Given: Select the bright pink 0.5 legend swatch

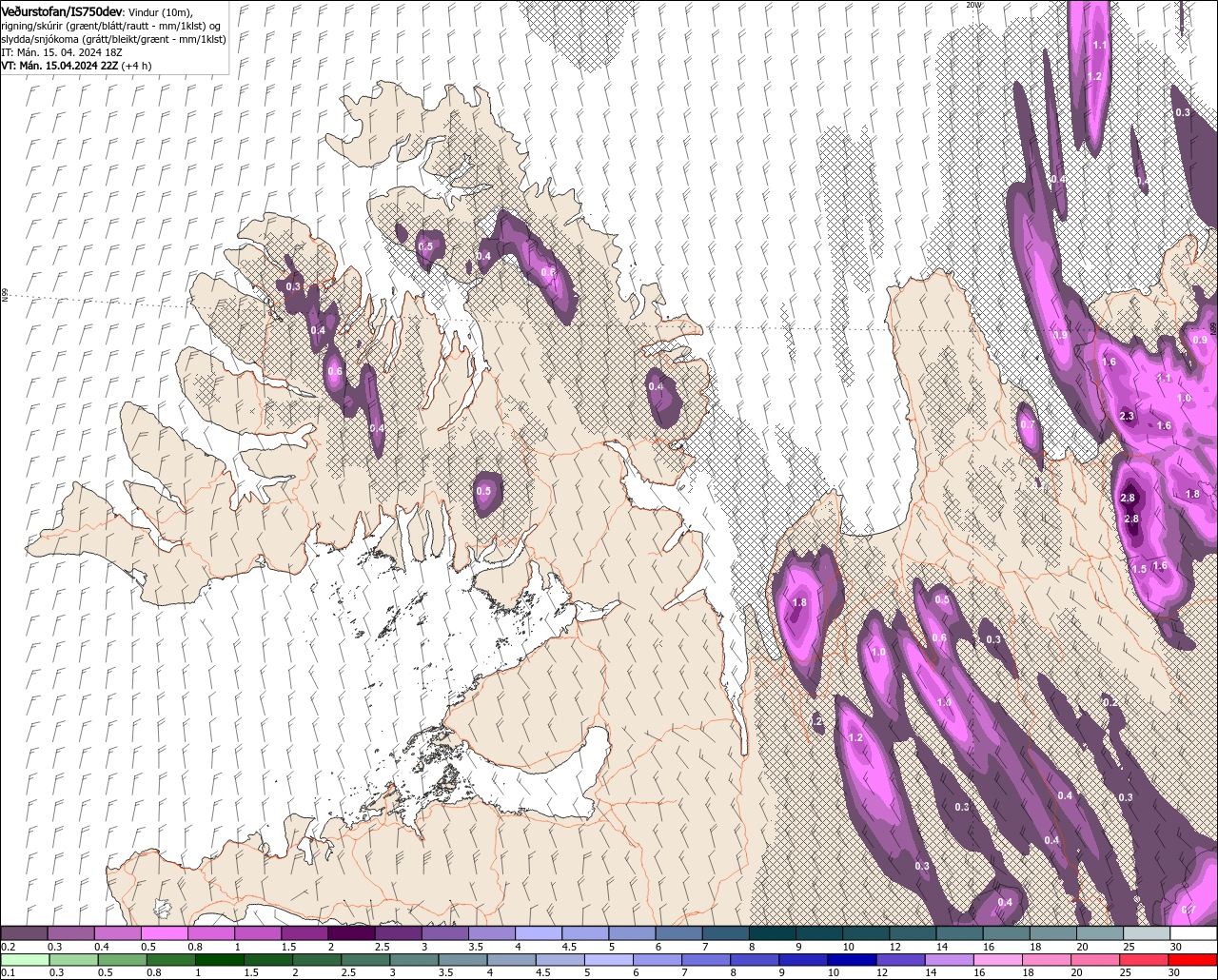Looking at the screenshot, I should coord(166,933).
